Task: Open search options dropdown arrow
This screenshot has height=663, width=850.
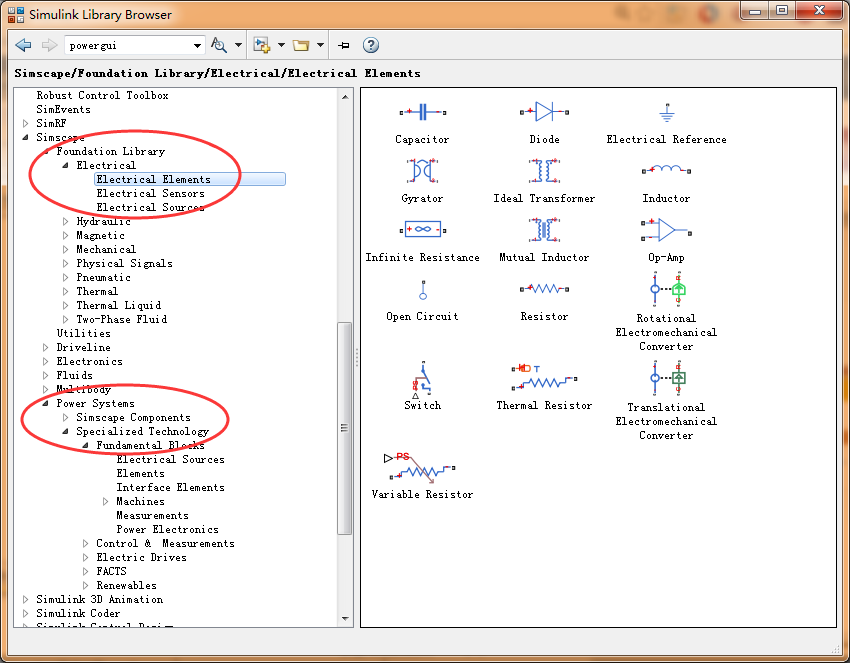Action: [x=238, y=45]
